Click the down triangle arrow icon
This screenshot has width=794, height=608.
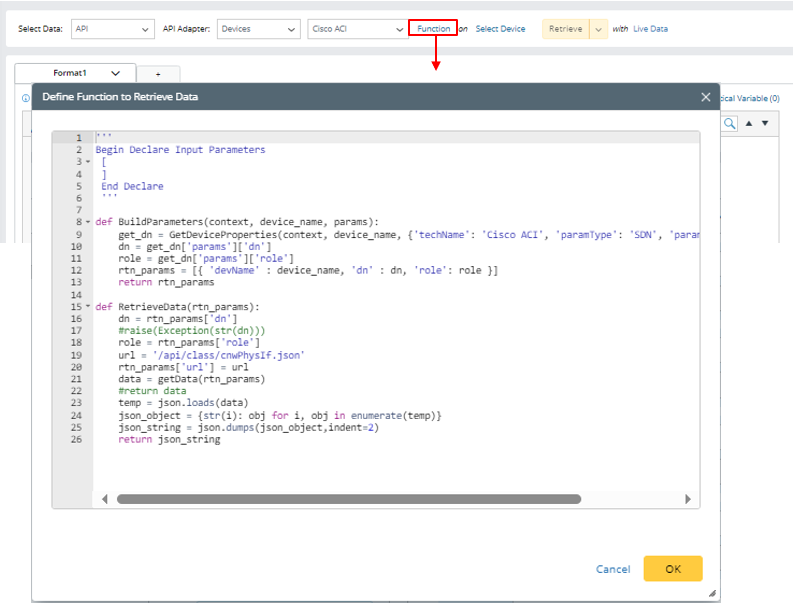pyautogui.click(x=765, y=123)
